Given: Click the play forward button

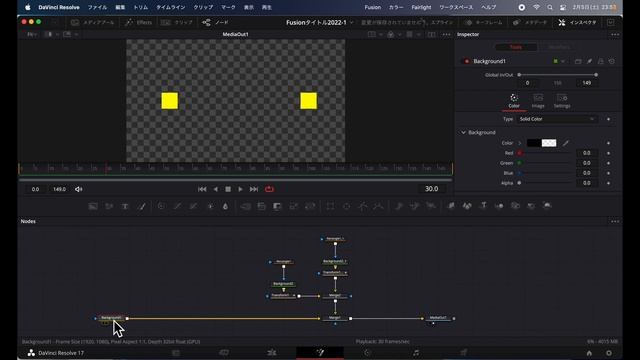Looking at the screenshot, I should pyautogui.click(x=241, y=189).
